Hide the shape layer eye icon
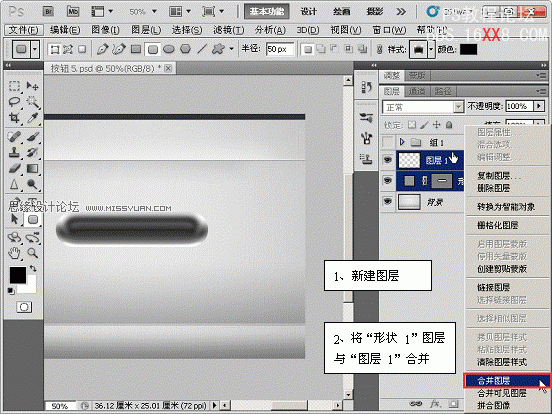This screenshot has height=414, width=552. pos(388,181)
